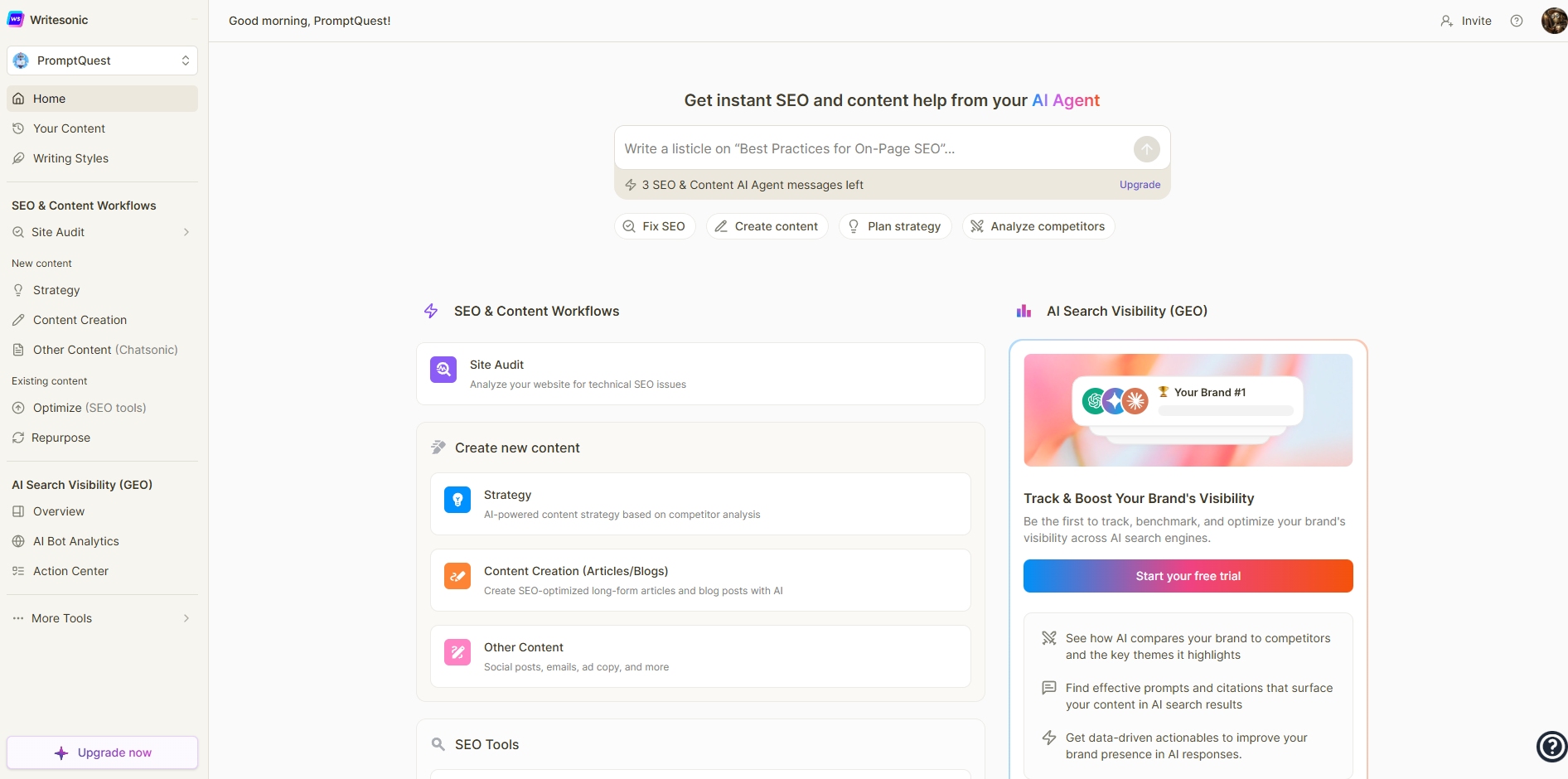Click the Writesonic logo icon
The width and height of the screenshot is (1568, 779).
[16, 19]
